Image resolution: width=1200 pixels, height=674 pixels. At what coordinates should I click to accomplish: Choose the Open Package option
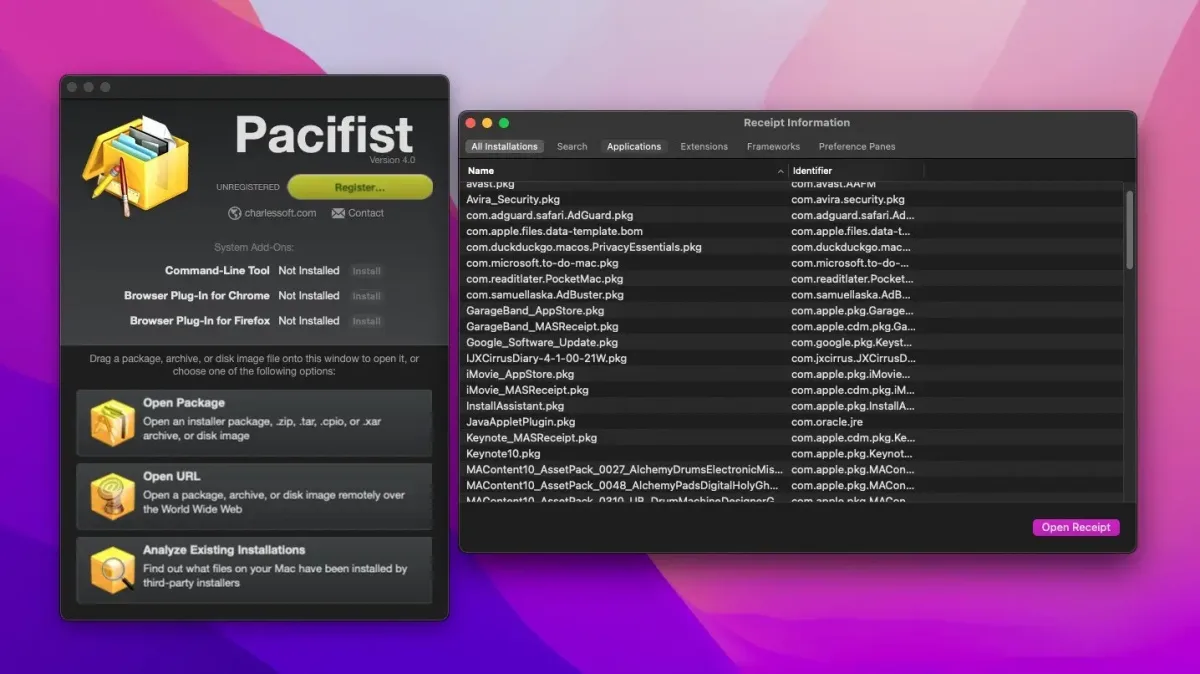tap(254, 423)
